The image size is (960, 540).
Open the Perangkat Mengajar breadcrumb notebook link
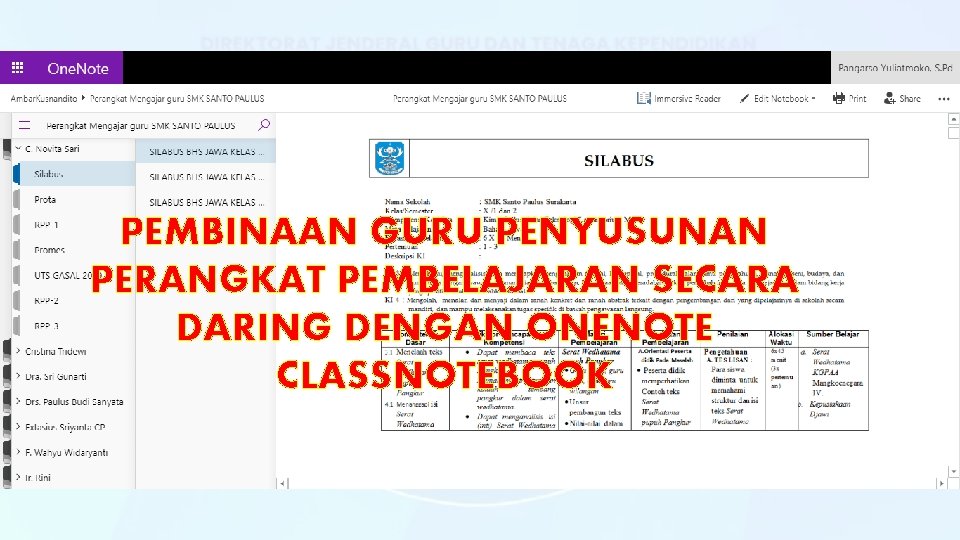tap(177, 98)
